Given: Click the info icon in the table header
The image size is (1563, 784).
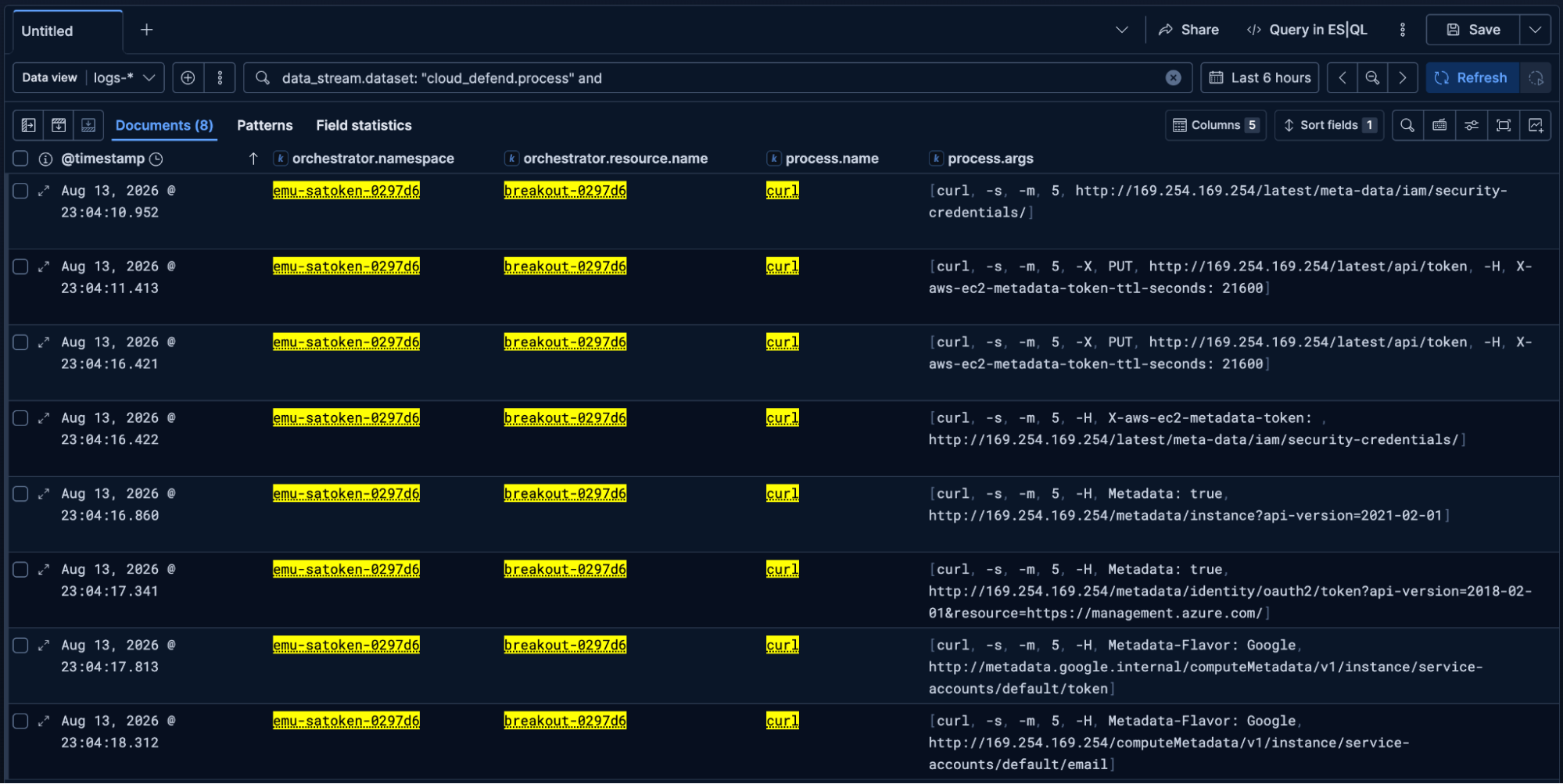Looking at the screenshot, I should point(45,159).
